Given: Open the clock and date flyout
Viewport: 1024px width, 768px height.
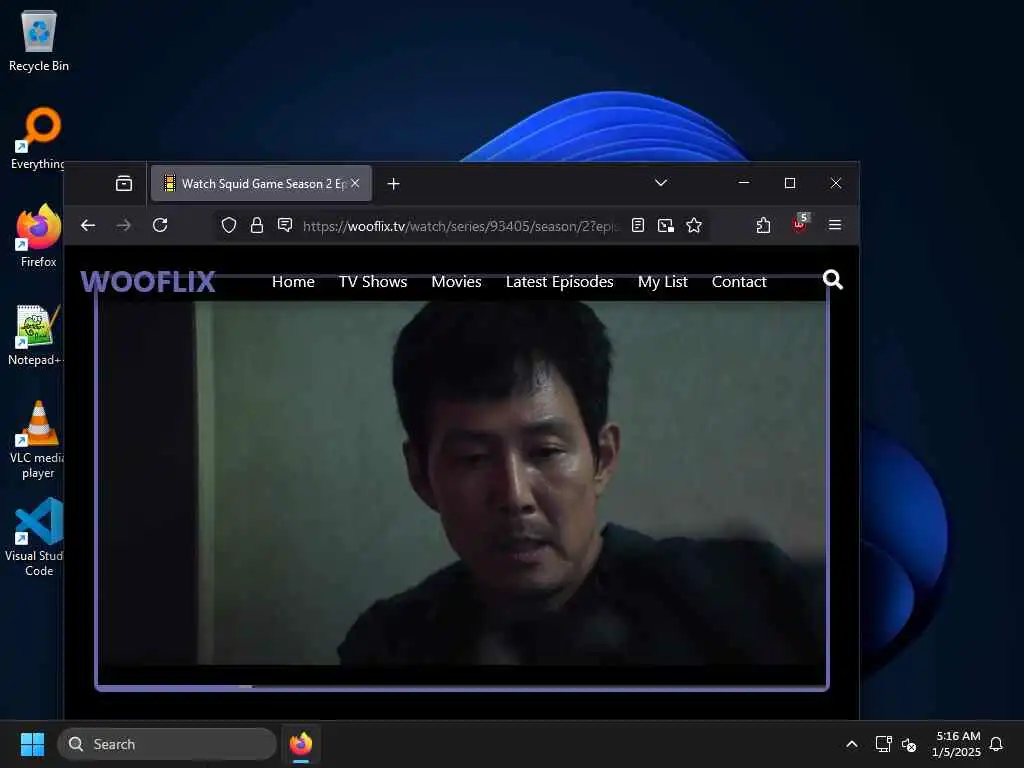Looking at the screenshot, I should tap(957, 744).
